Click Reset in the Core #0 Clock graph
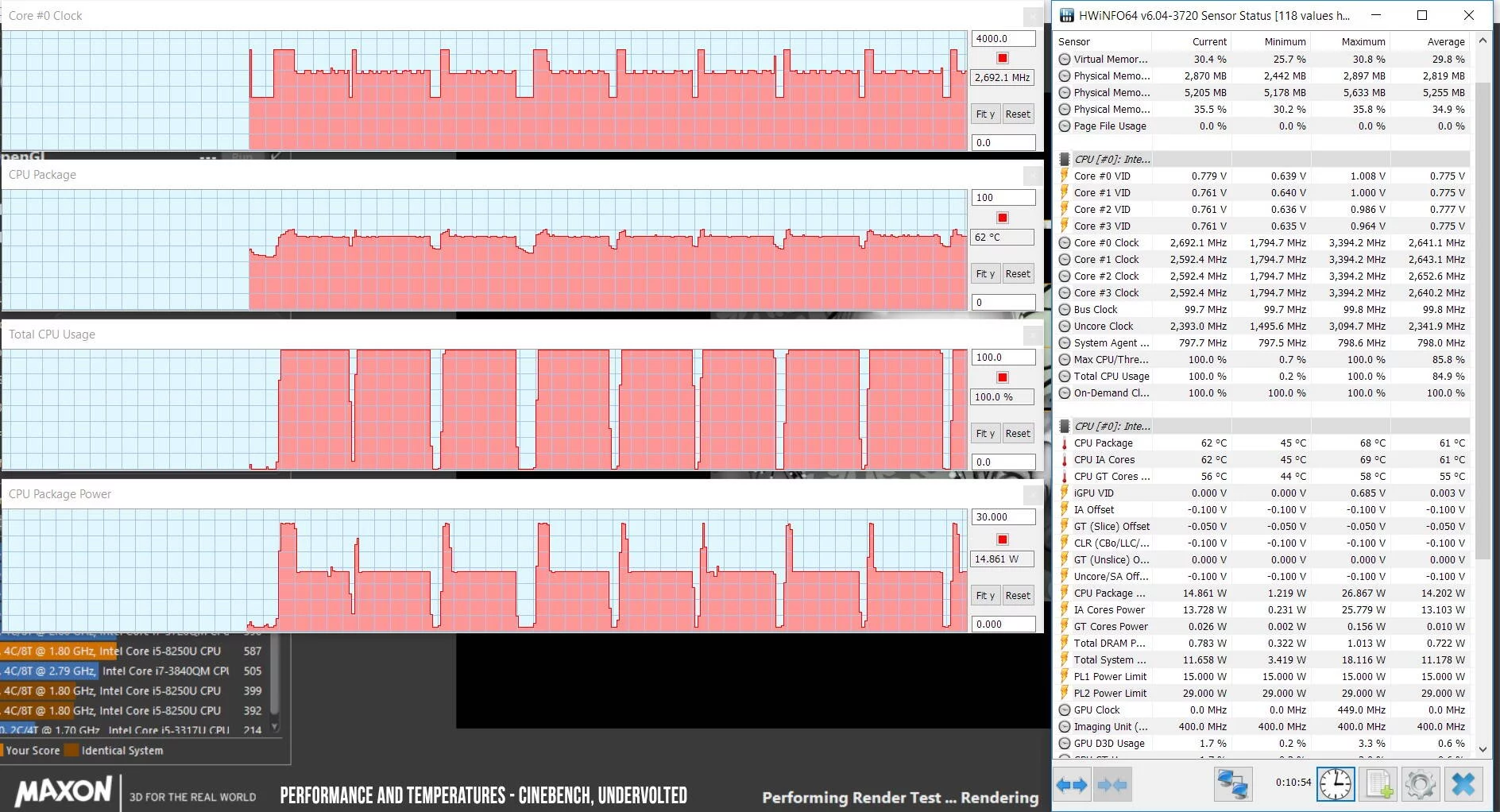Viewport: 1500px width, 812px height. (x=1018, y=114)
